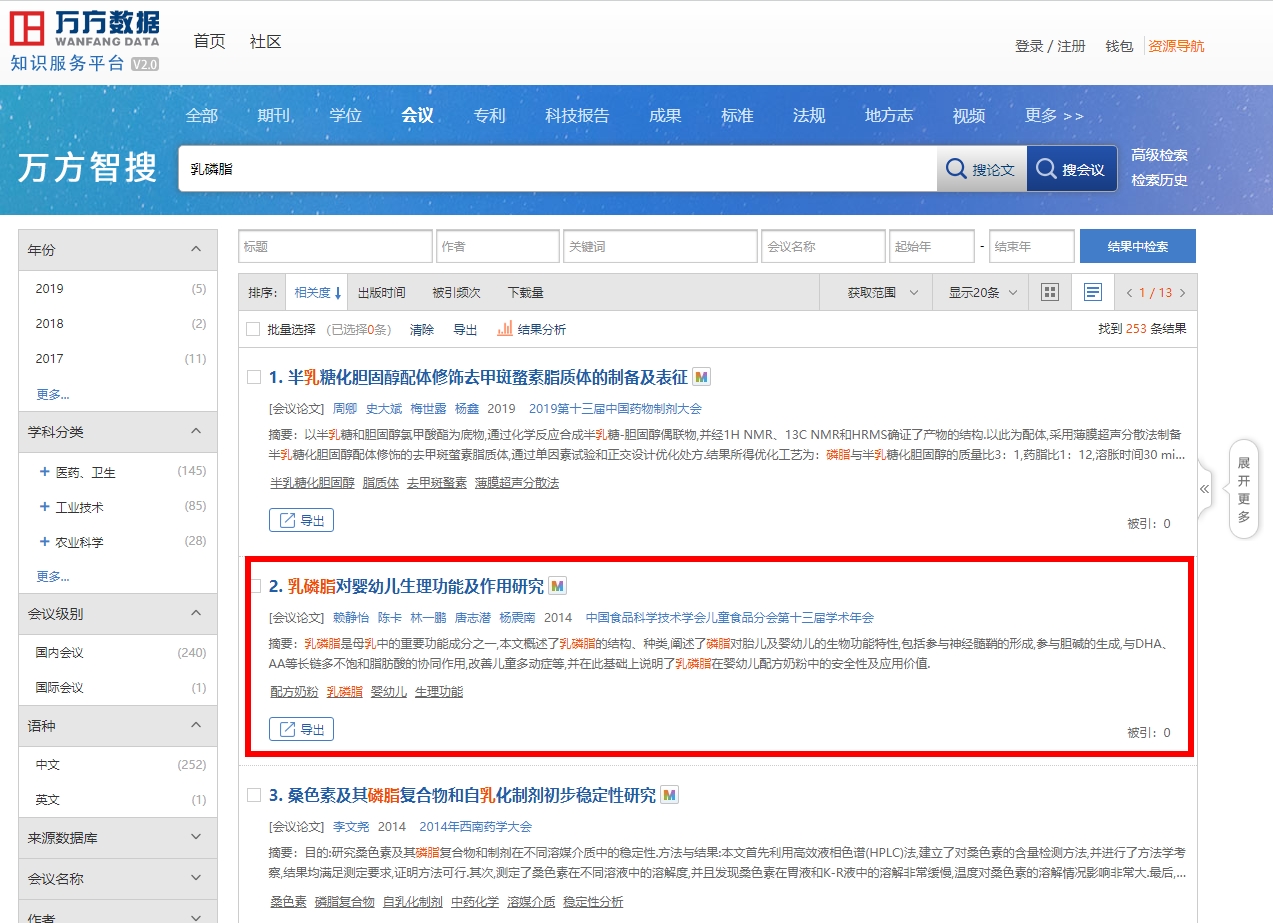Open the 显示20条 per-page dropdown
The width and height of the screenshot is (1273, 923).
(982, 293)
